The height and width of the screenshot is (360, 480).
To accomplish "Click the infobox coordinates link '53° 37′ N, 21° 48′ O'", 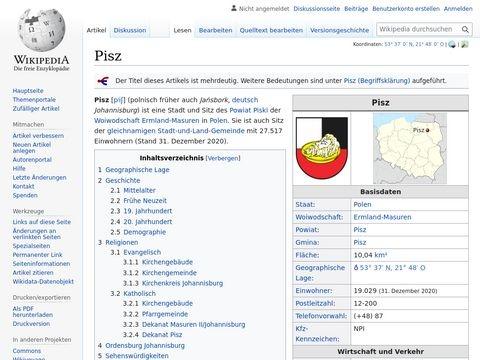I will 392,268.
